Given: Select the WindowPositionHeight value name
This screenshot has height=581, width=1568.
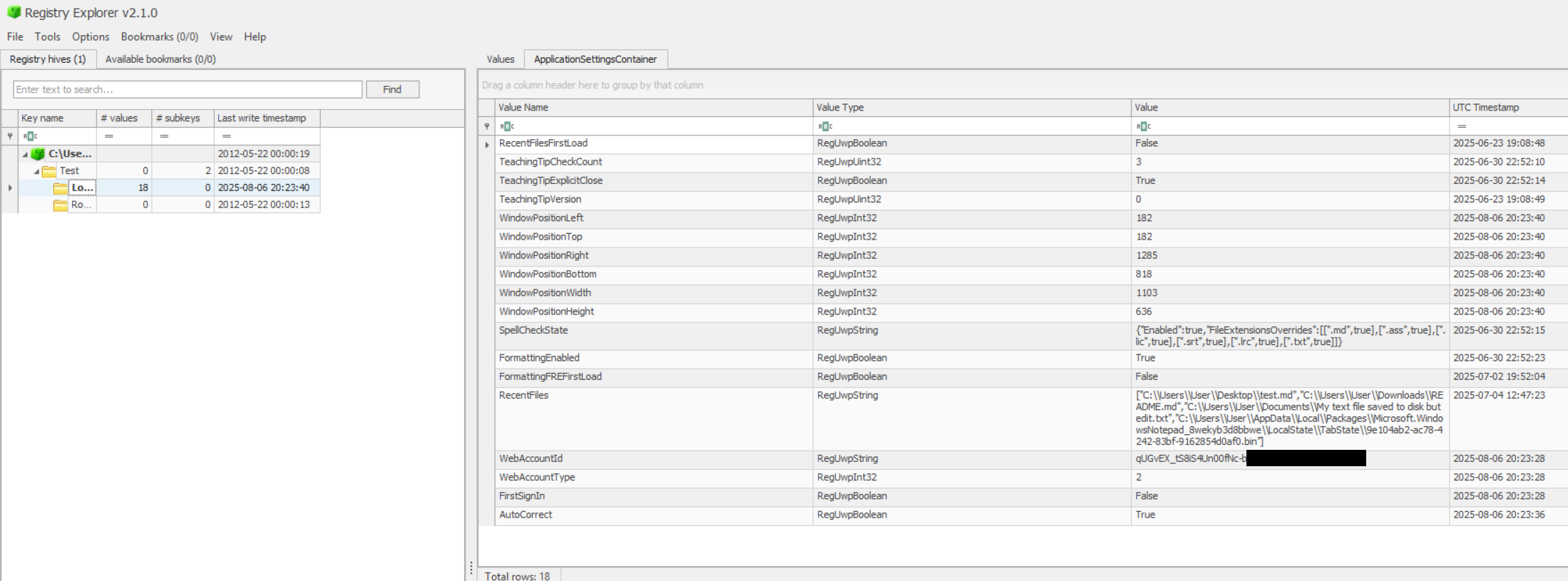Looking at the screenshot, I should point(546,312).
